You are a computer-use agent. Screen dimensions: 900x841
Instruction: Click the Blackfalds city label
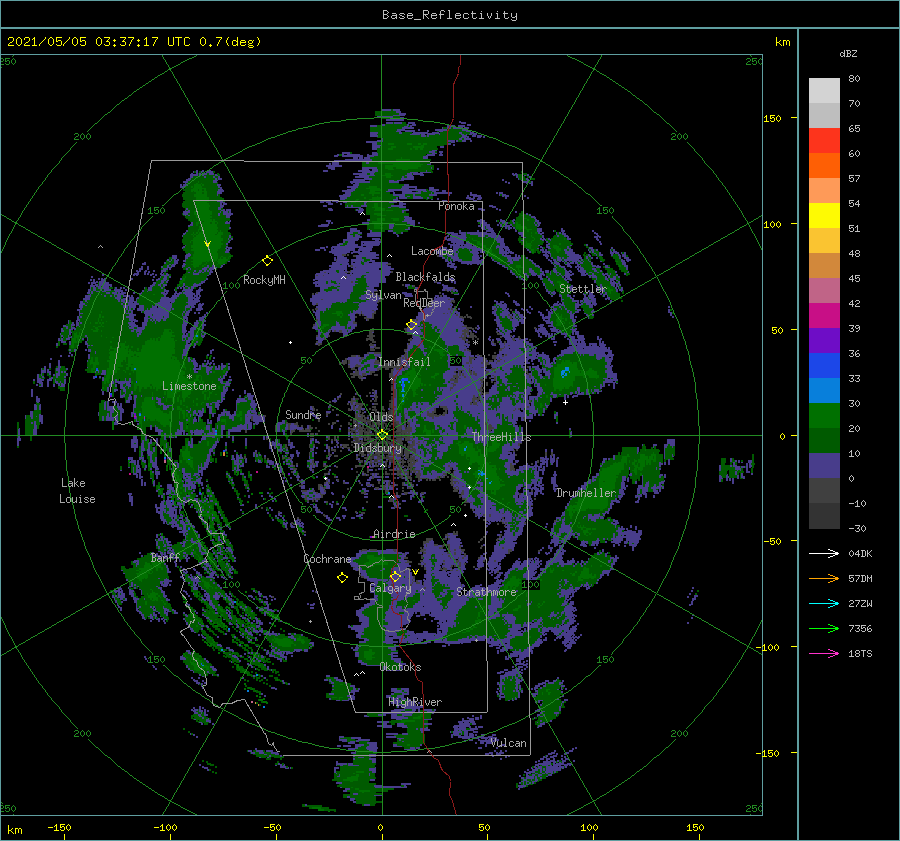(x=425, y=277)
